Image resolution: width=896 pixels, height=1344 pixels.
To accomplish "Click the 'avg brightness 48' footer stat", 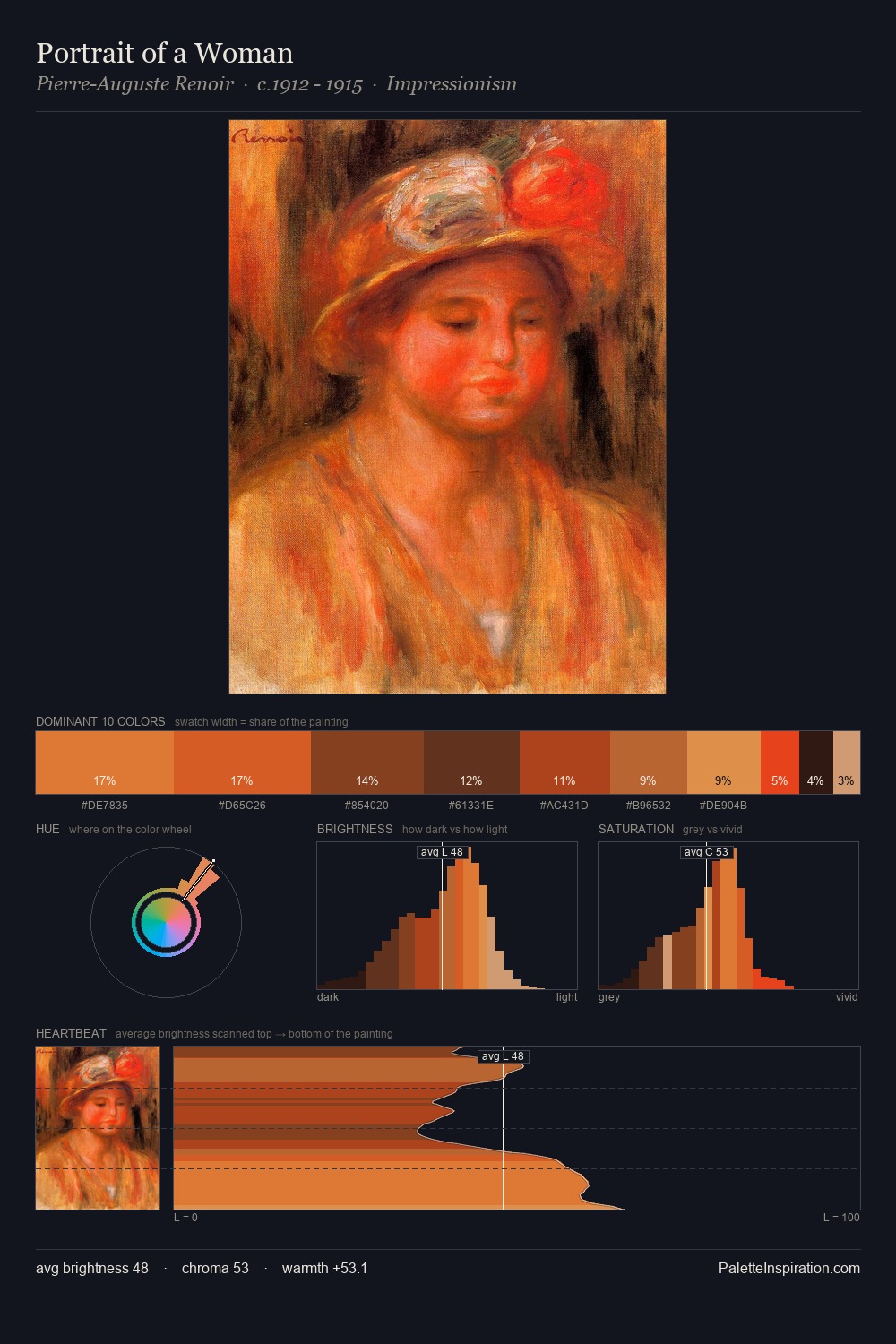I will 92,1268.
